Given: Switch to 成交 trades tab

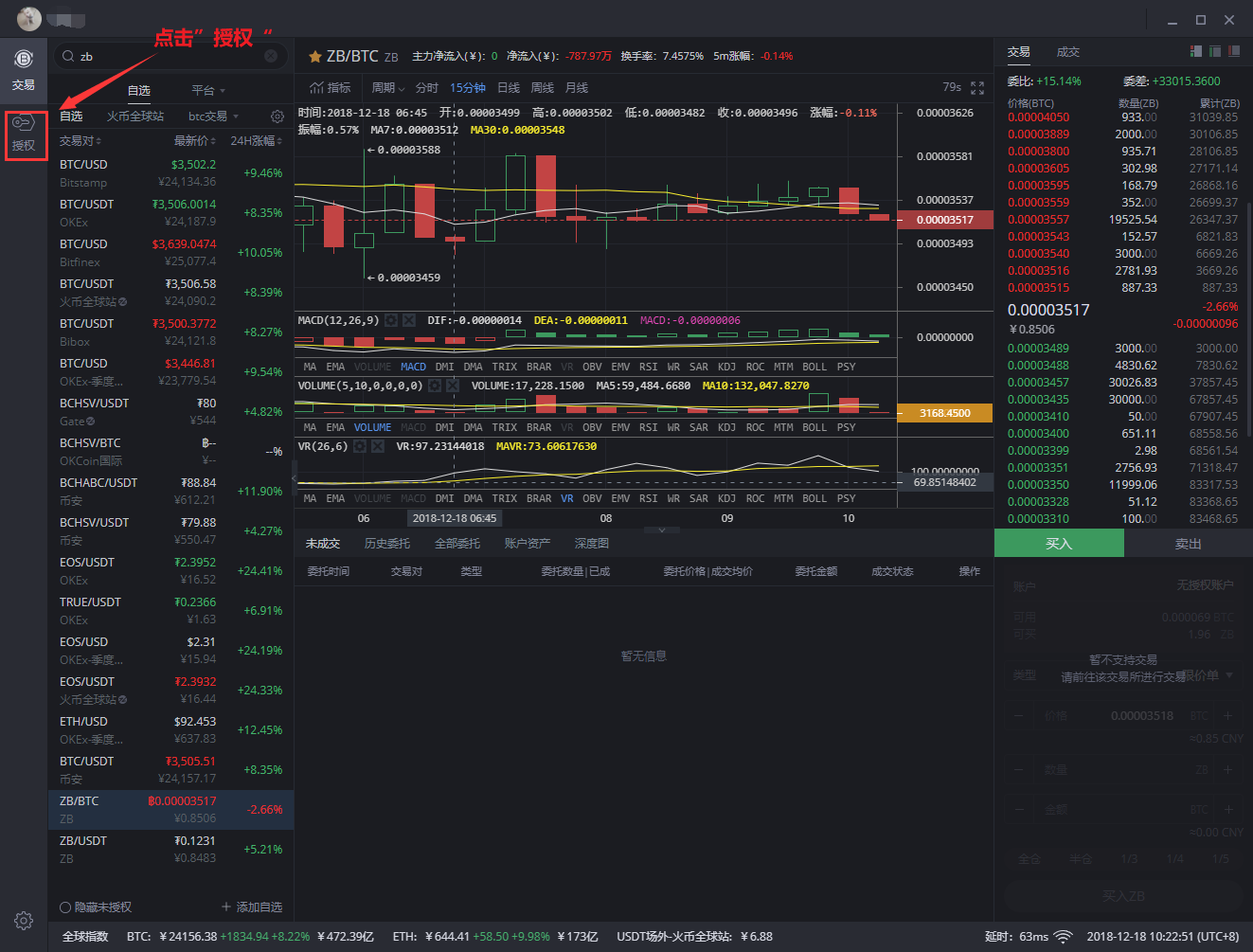Looking at the screenshot, I should (x=1068, y=52).
